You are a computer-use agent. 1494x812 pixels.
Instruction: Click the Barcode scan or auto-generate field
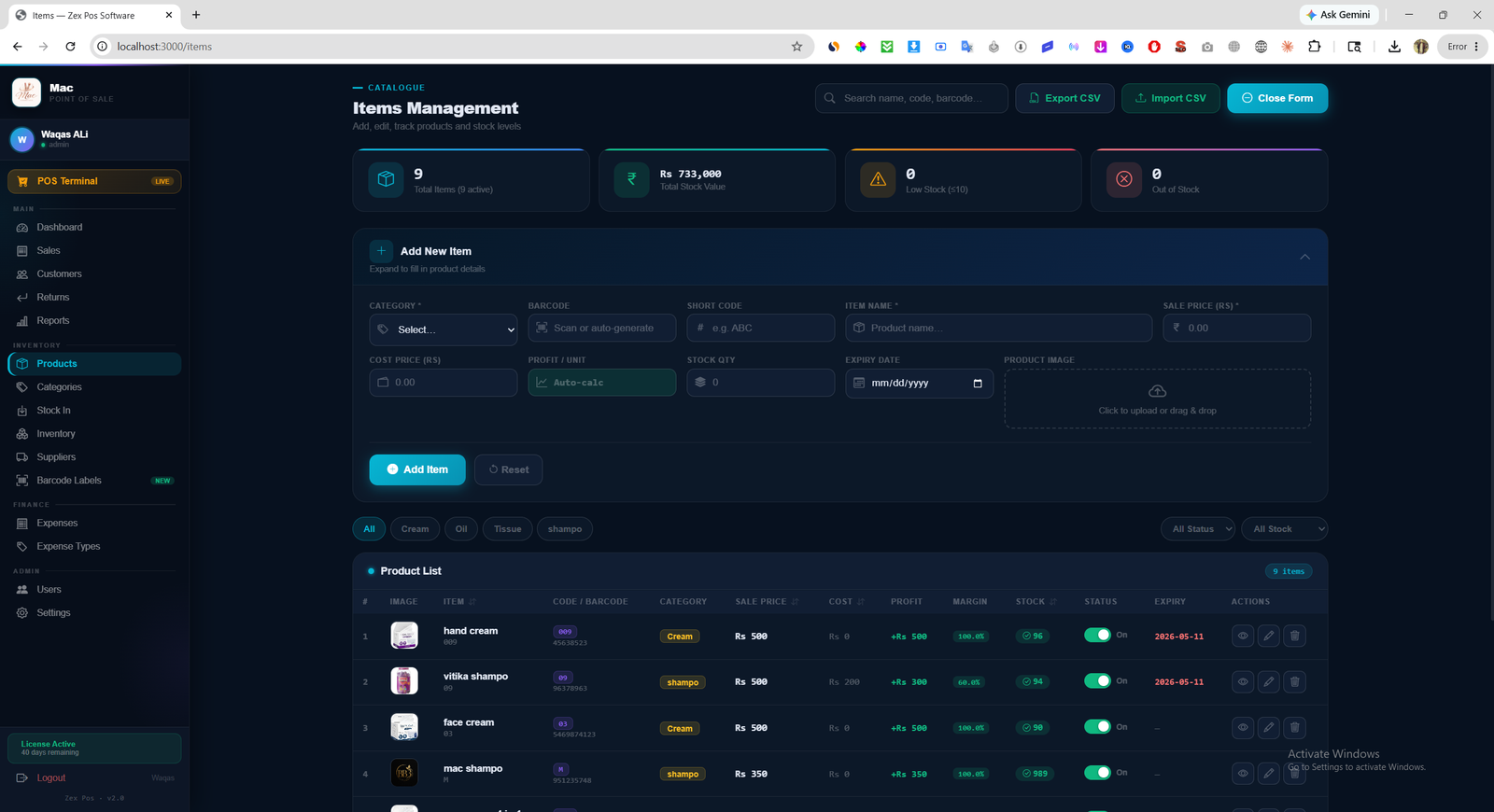602,329
